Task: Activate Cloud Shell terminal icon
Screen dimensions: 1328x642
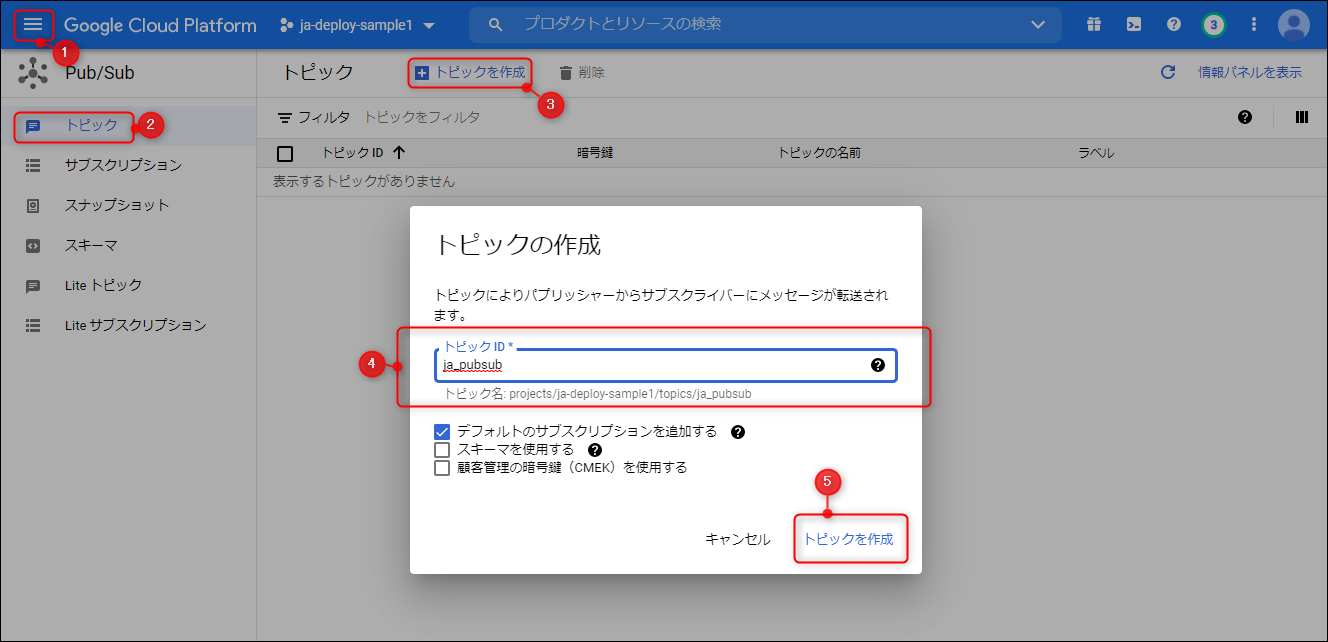Action: tap(1134, 25)
